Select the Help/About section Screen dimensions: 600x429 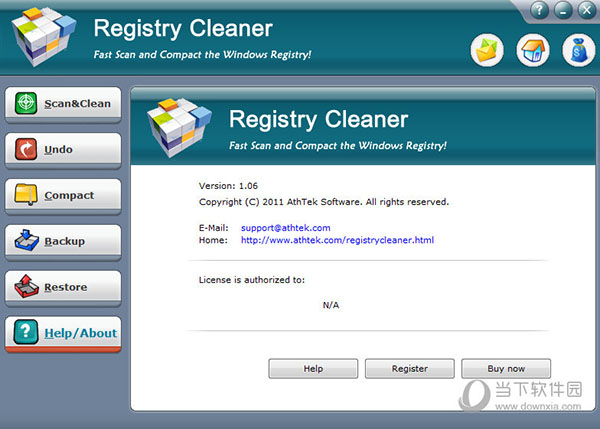[63, 334]
